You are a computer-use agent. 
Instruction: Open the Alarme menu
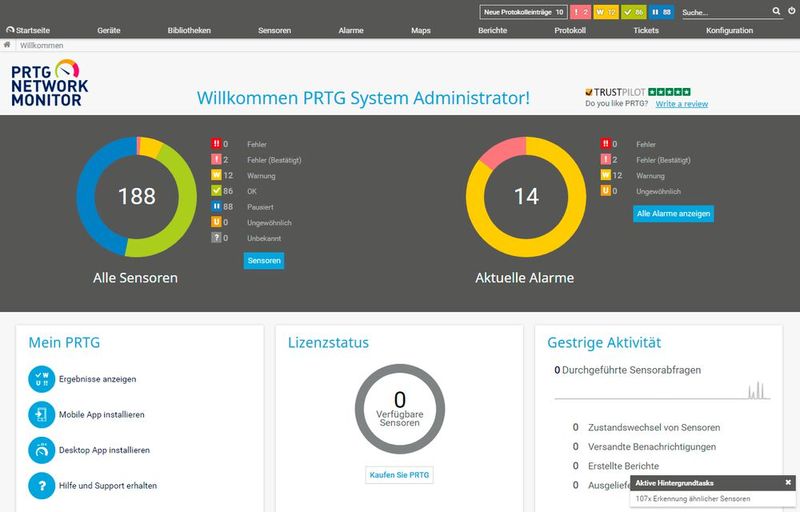(351, 30)
